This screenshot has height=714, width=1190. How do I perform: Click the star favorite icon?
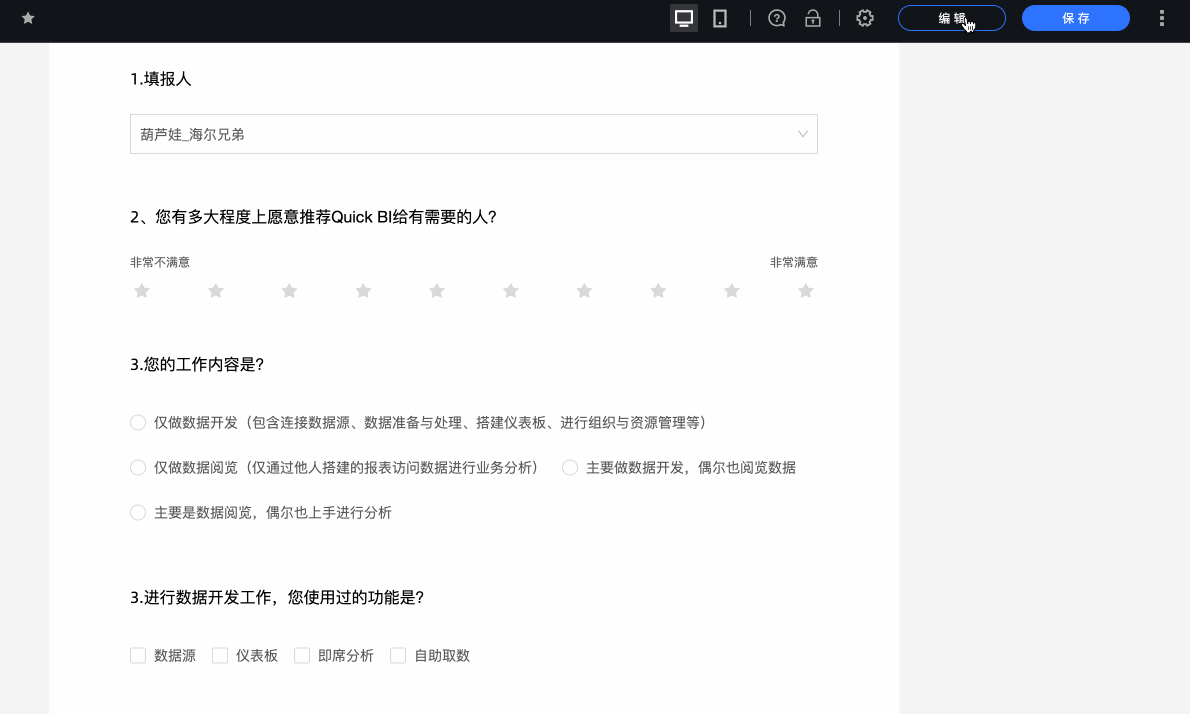28,17
